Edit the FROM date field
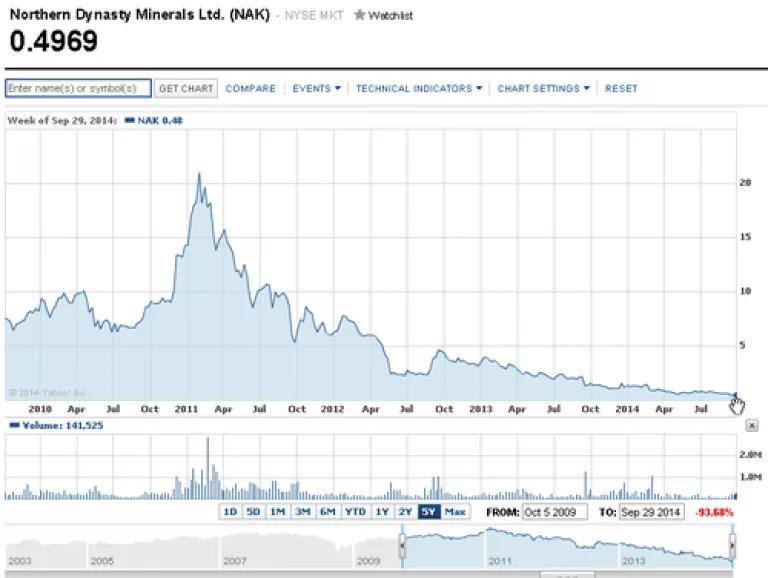This screenshot has height=578, width=768. click(554, 512)
